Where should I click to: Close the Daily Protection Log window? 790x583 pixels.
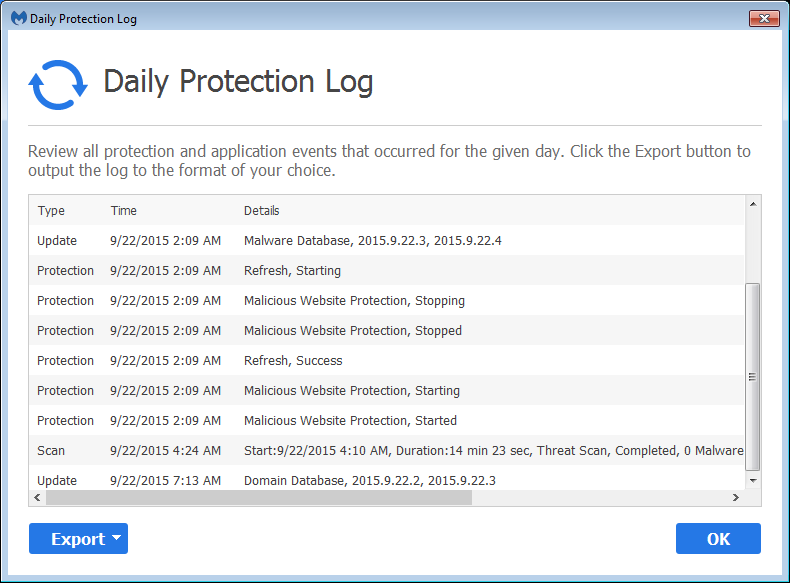click(764, 18)
